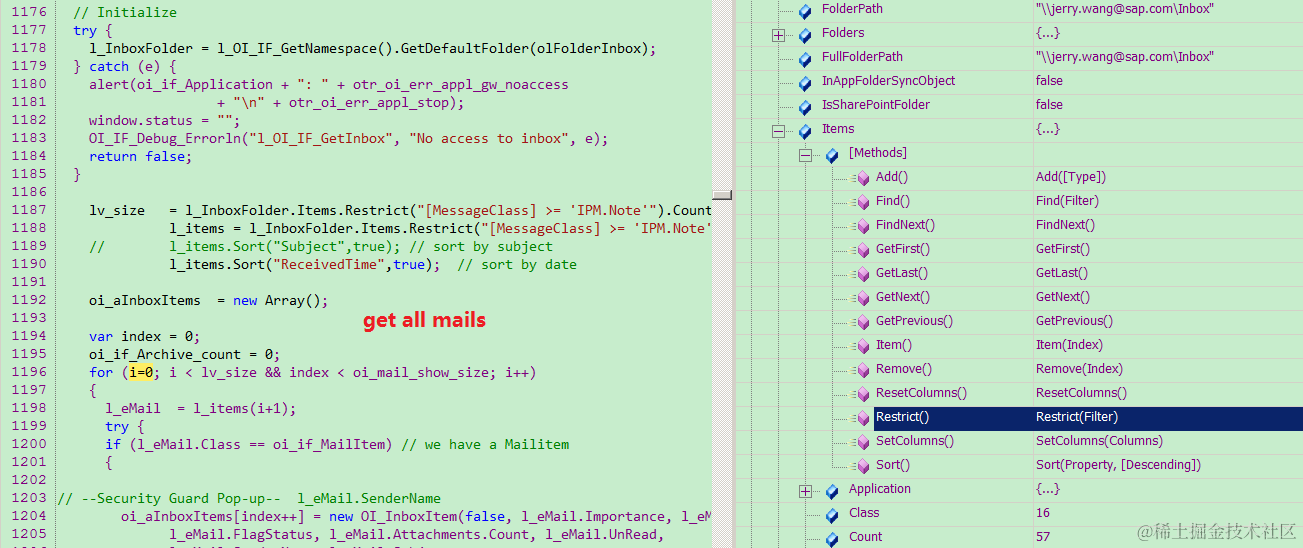
Task: Click the Item() method icon
Action: [861, 347]
